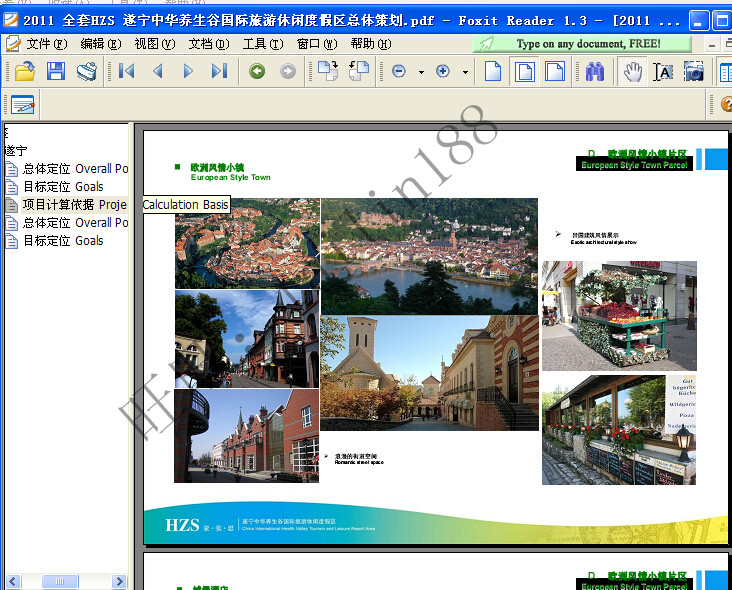Go to the previous page
This screenshot has height=590, width=732.
(x=158, y=71)
